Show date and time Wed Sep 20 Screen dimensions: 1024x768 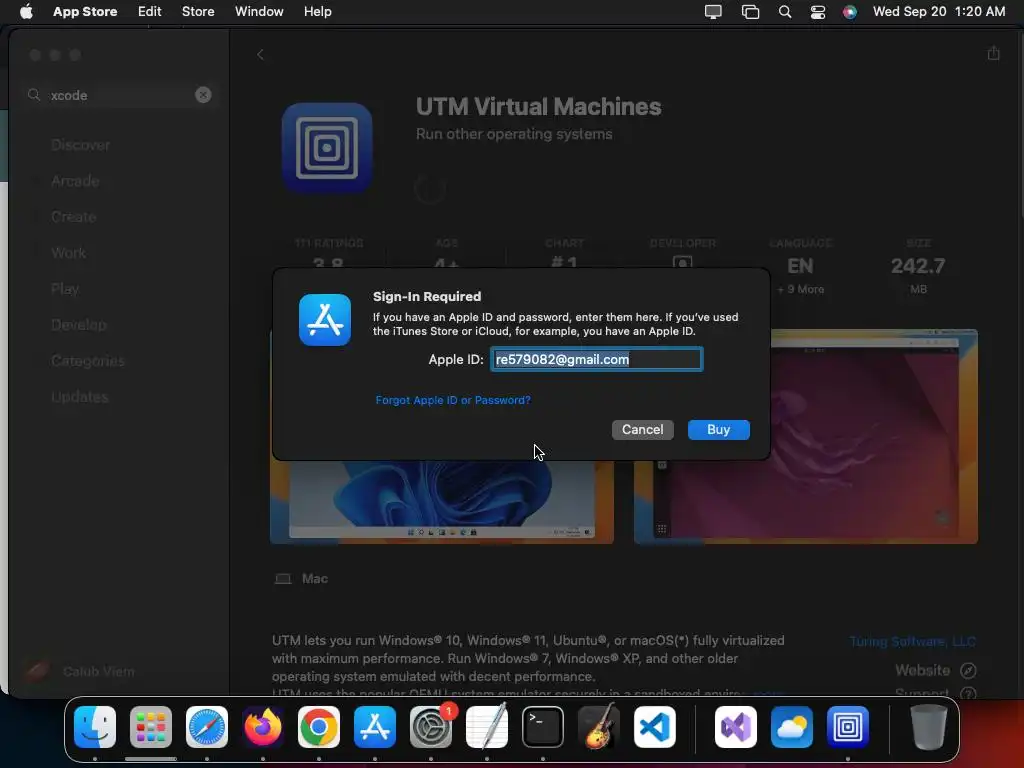coord(938,11)
